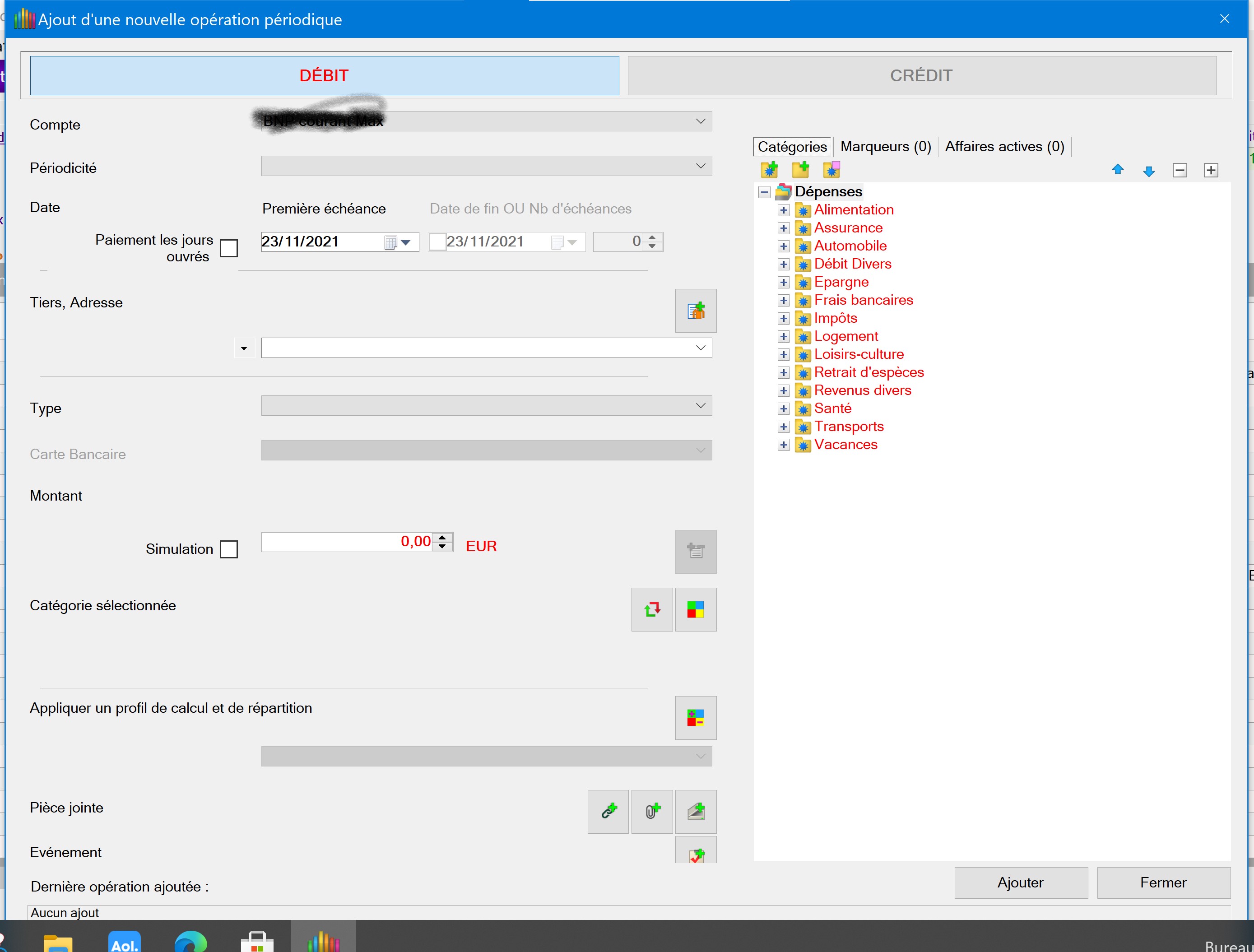Add a new category with first star-folder icon
This screenshot has width=1254, height=952.
[x=769, y=170]
